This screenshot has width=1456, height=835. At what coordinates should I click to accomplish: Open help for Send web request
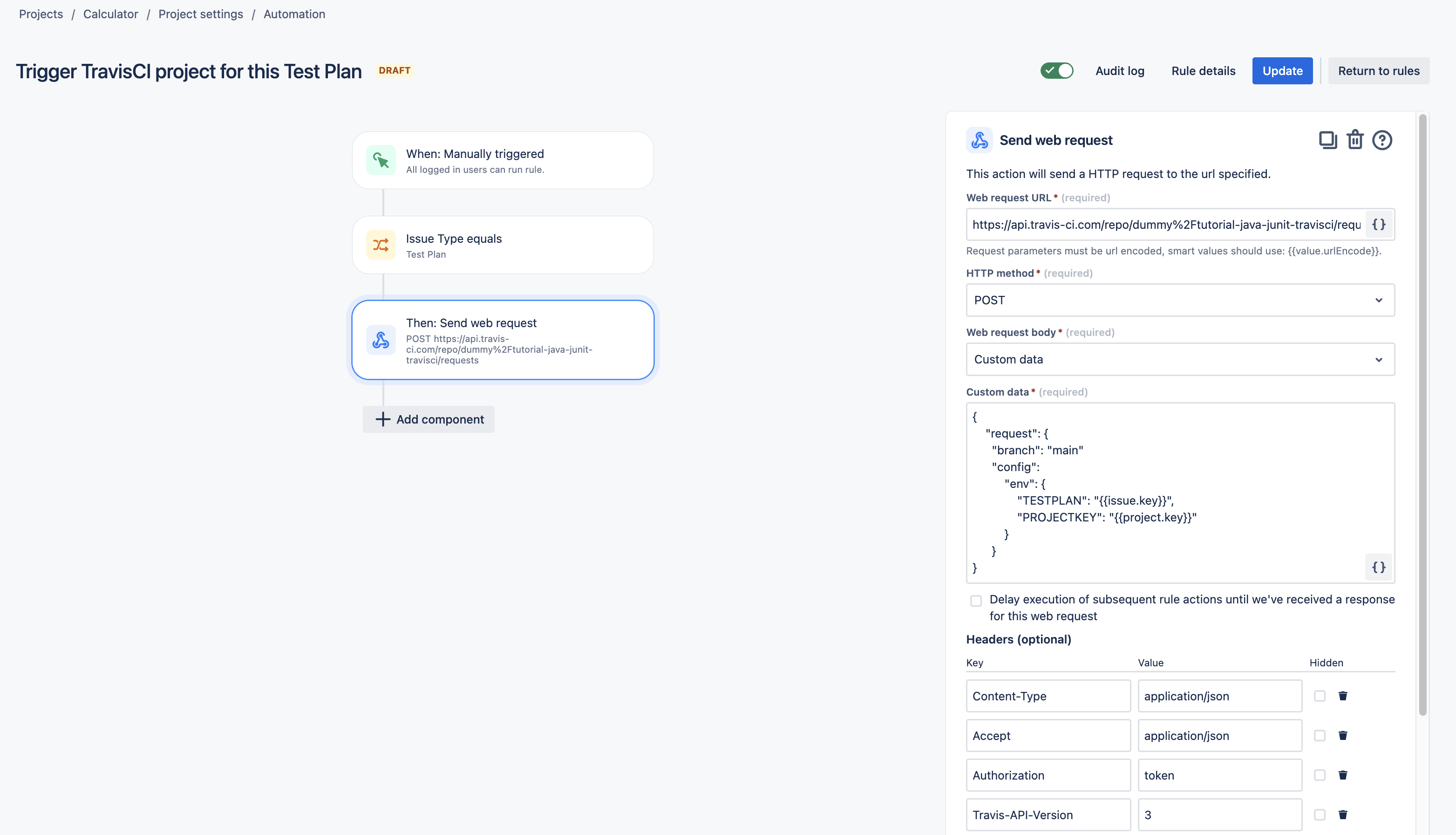(x=1382, y=140)
